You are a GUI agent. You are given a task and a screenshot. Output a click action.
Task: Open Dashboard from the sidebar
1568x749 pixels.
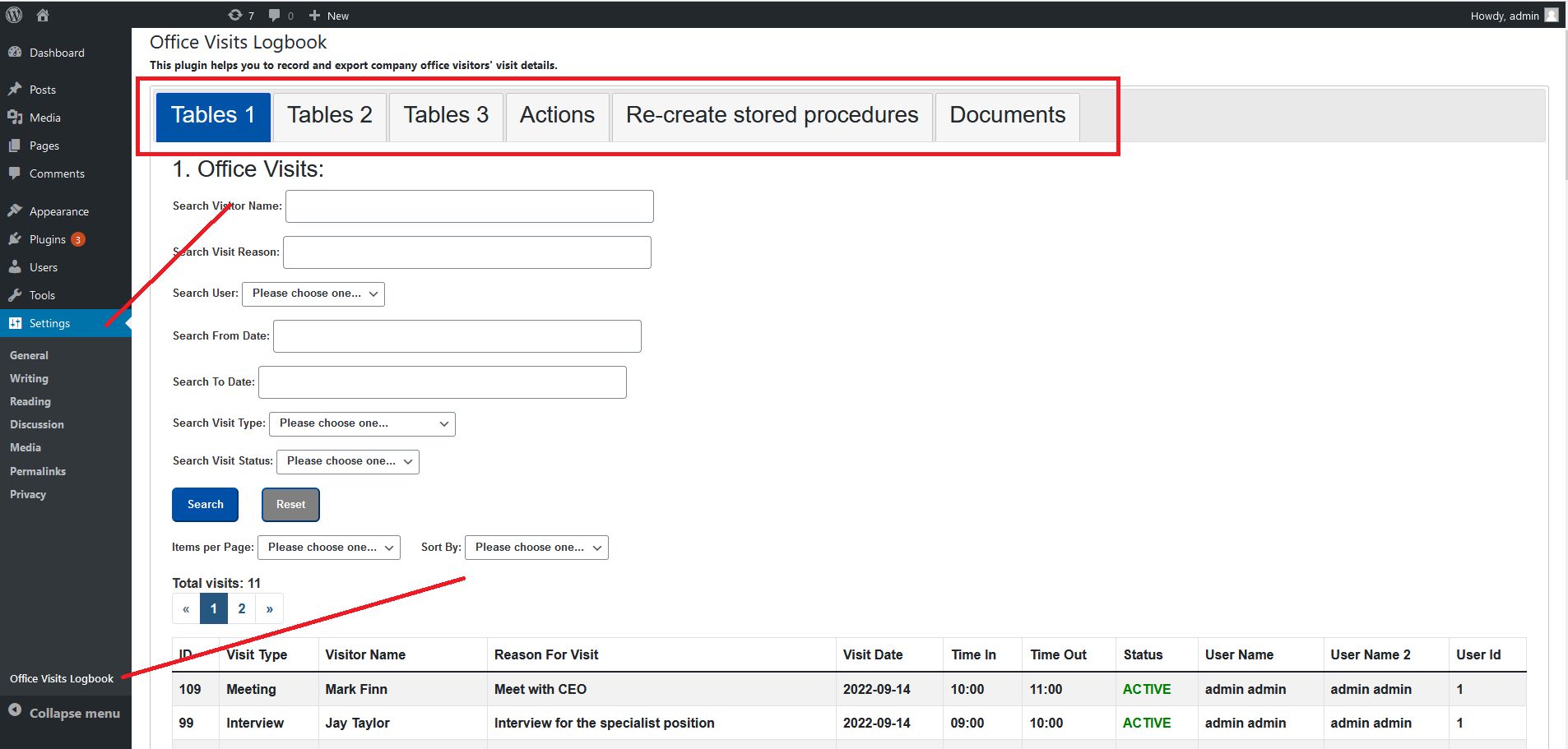pos(57,53)
